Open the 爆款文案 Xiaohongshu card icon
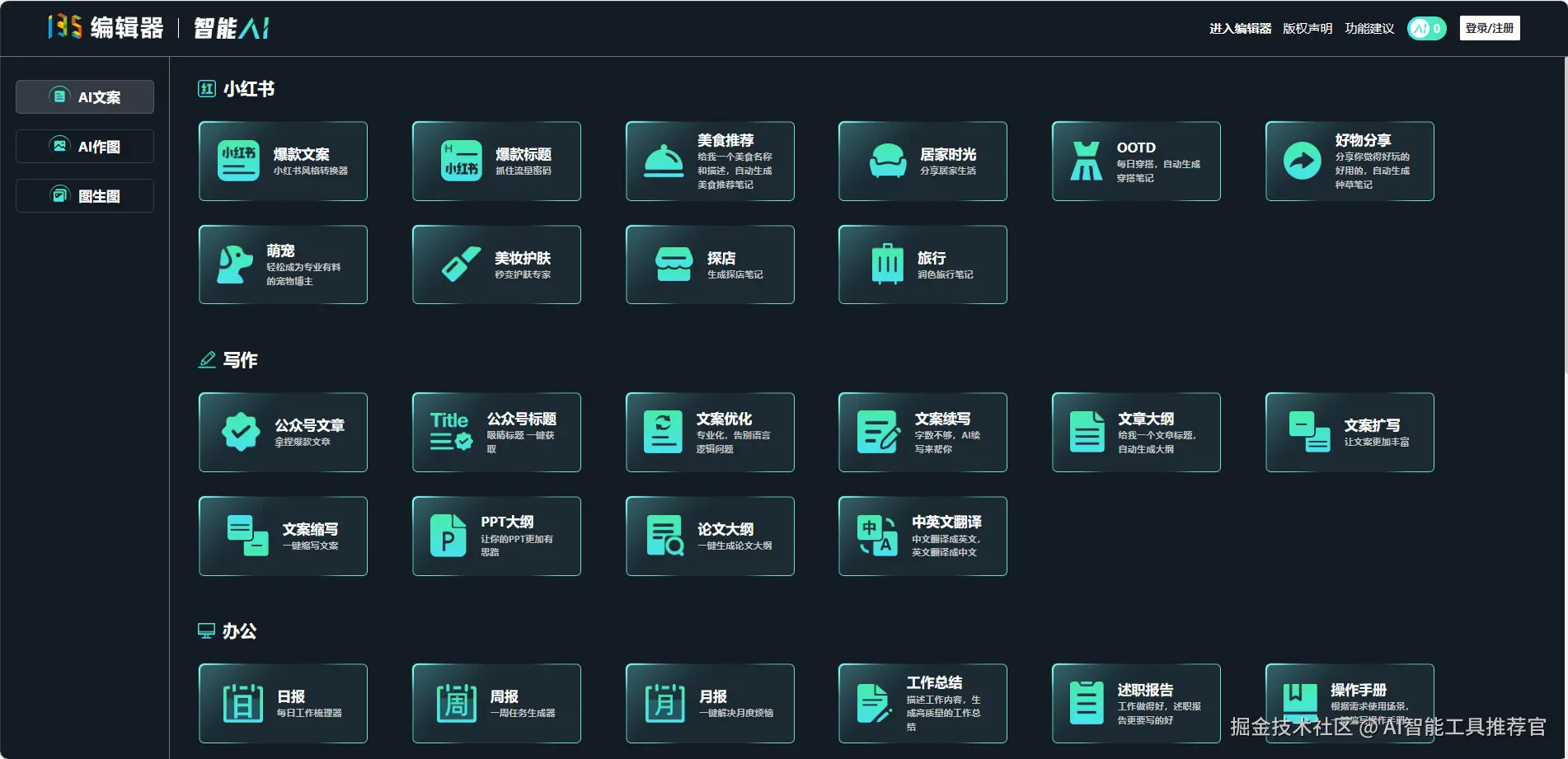 [238, 161]
